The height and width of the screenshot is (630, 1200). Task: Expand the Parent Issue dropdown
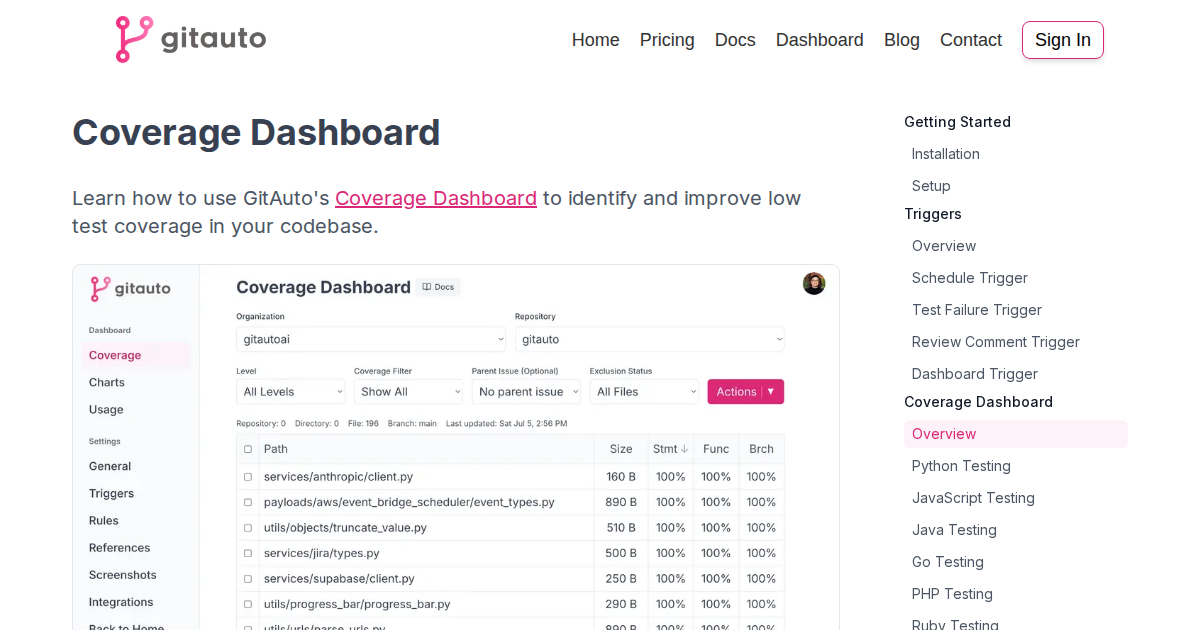(526, 392)
